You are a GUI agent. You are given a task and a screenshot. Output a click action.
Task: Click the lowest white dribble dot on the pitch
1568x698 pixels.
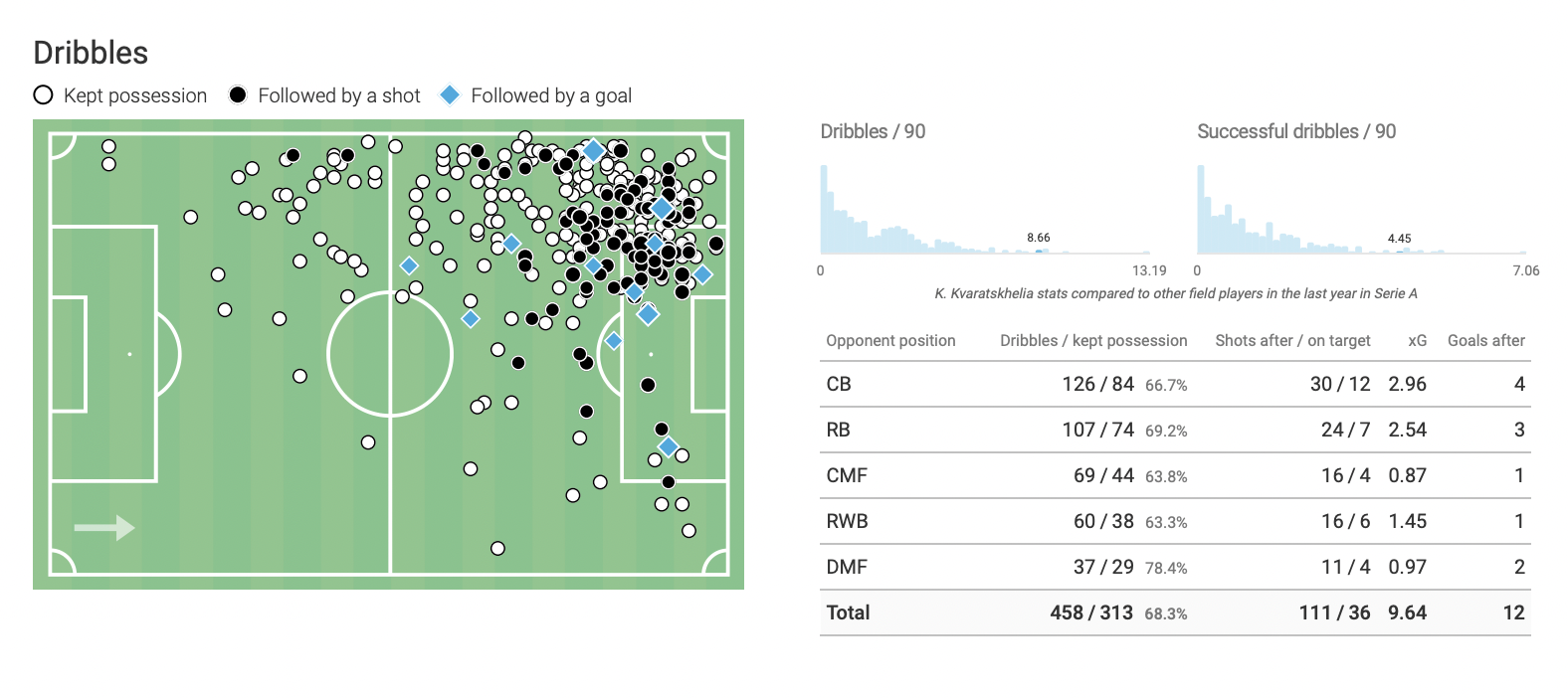[497, 548]
